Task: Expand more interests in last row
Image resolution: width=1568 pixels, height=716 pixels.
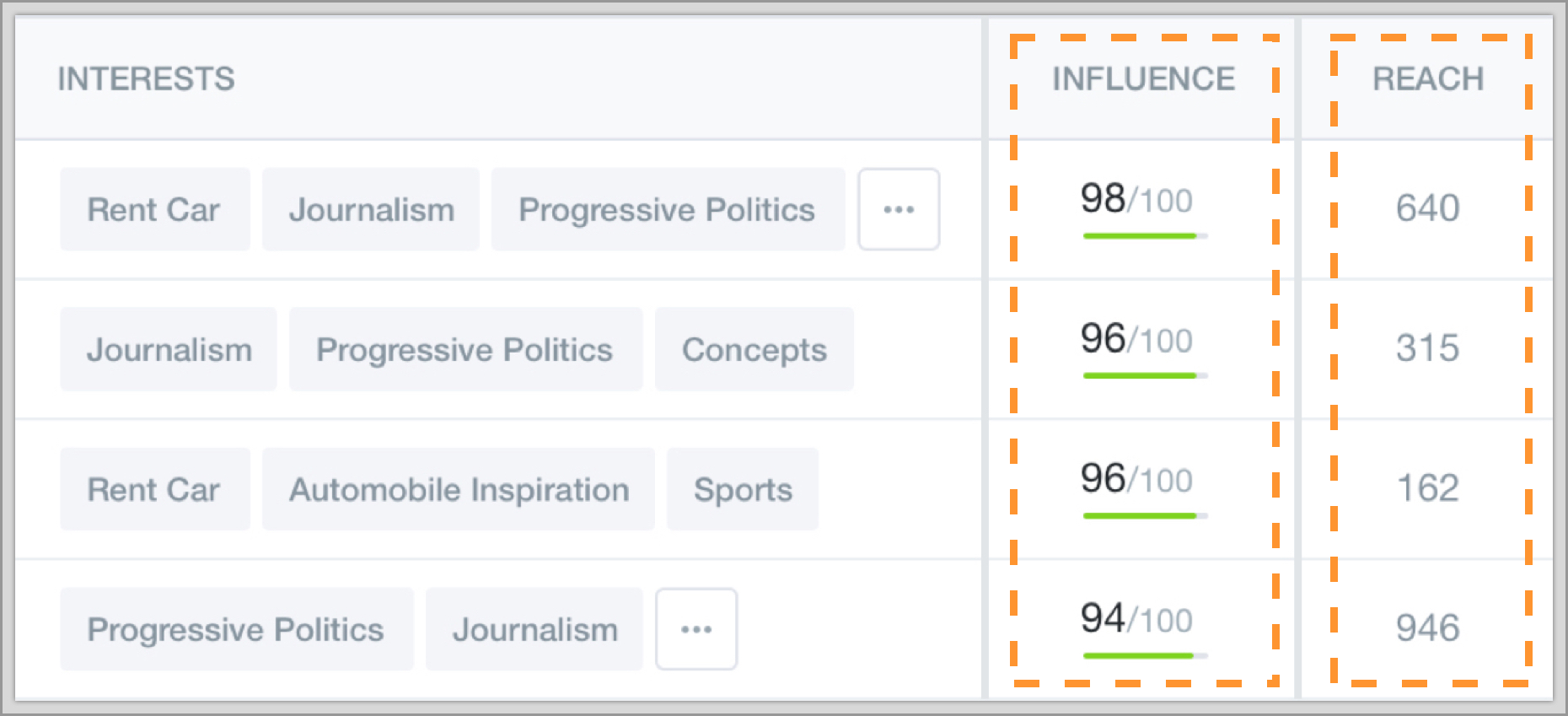Action: coord(696,629)
